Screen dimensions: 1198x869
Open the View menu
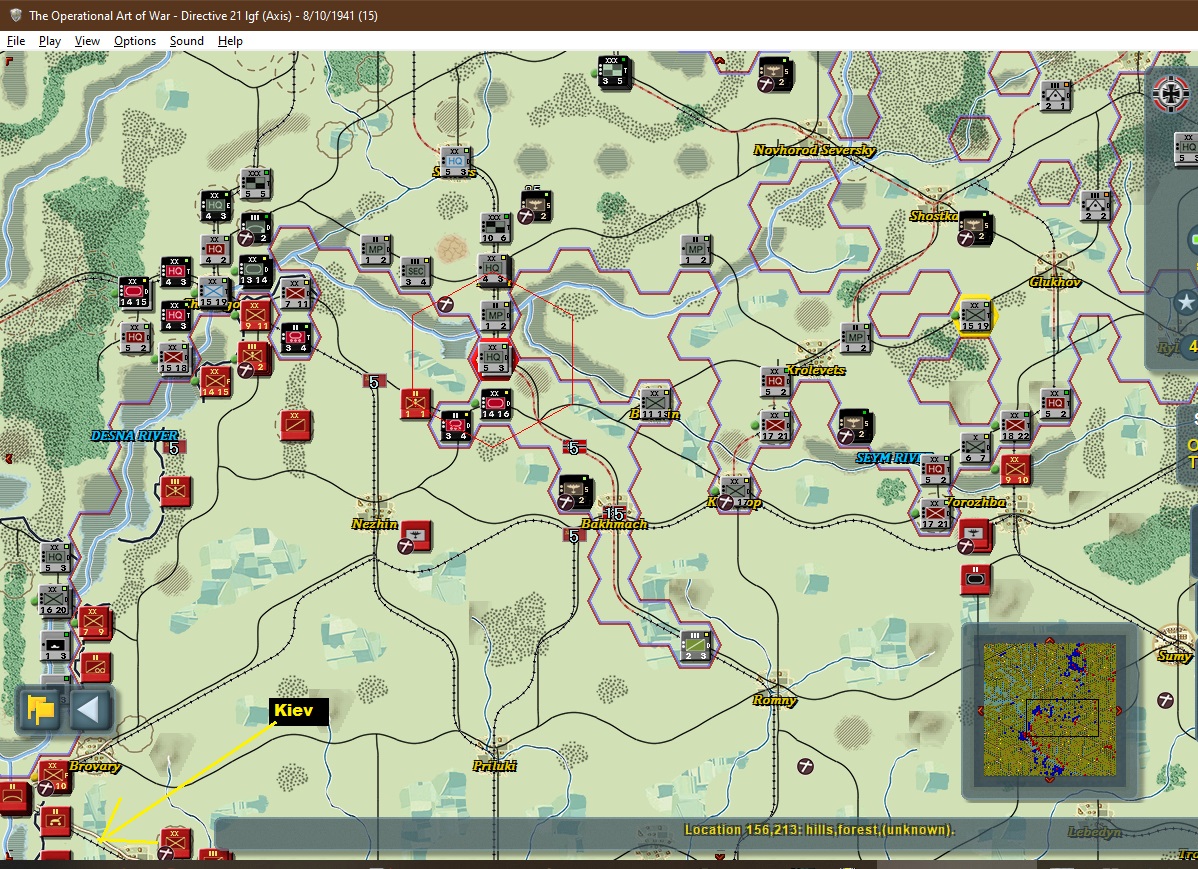(x=87, y=41)
